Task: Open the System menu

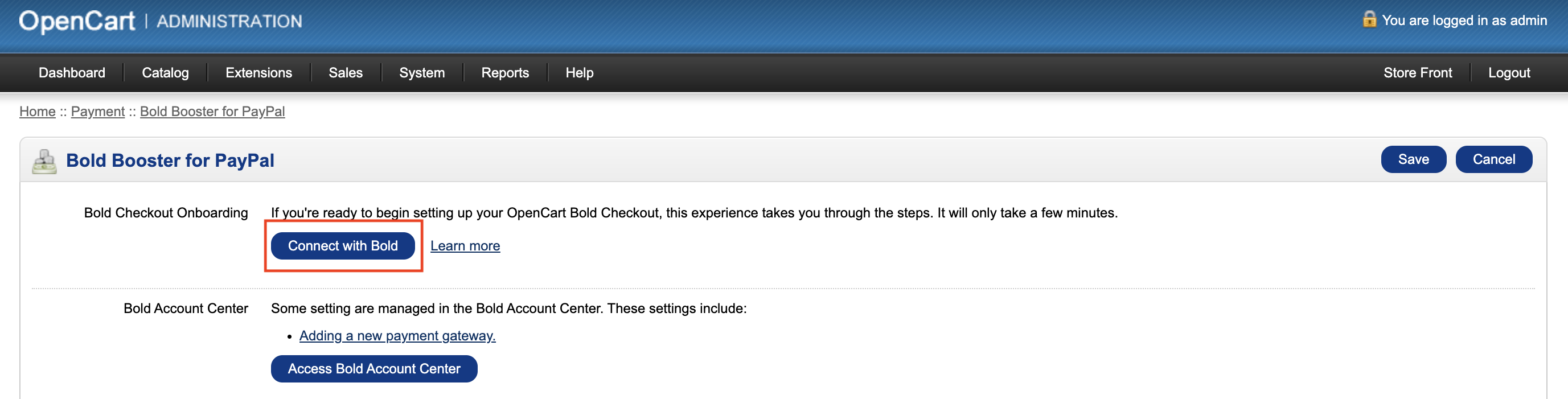Action: point(422,72)
